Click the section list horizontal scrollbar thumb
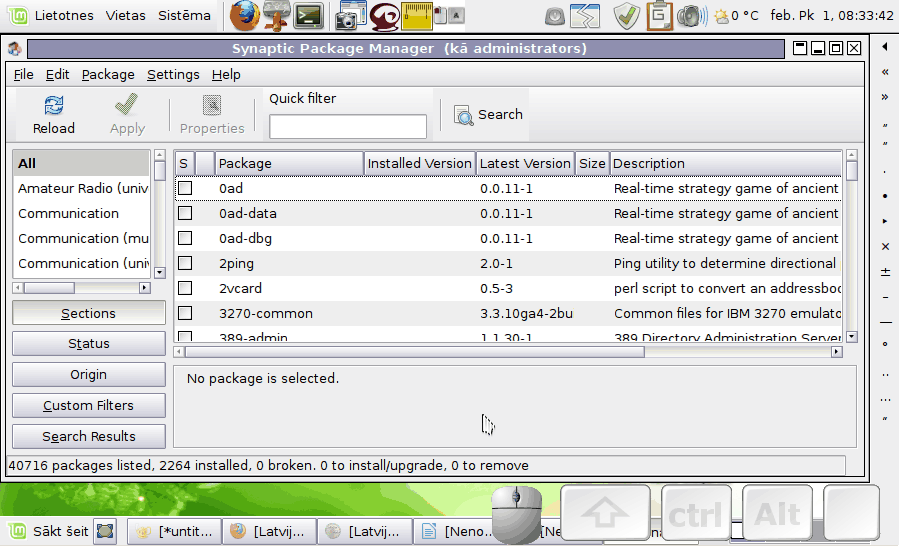The width and height of the screenshot is (899, 546). pyautogui.click(x=49, y=287)
